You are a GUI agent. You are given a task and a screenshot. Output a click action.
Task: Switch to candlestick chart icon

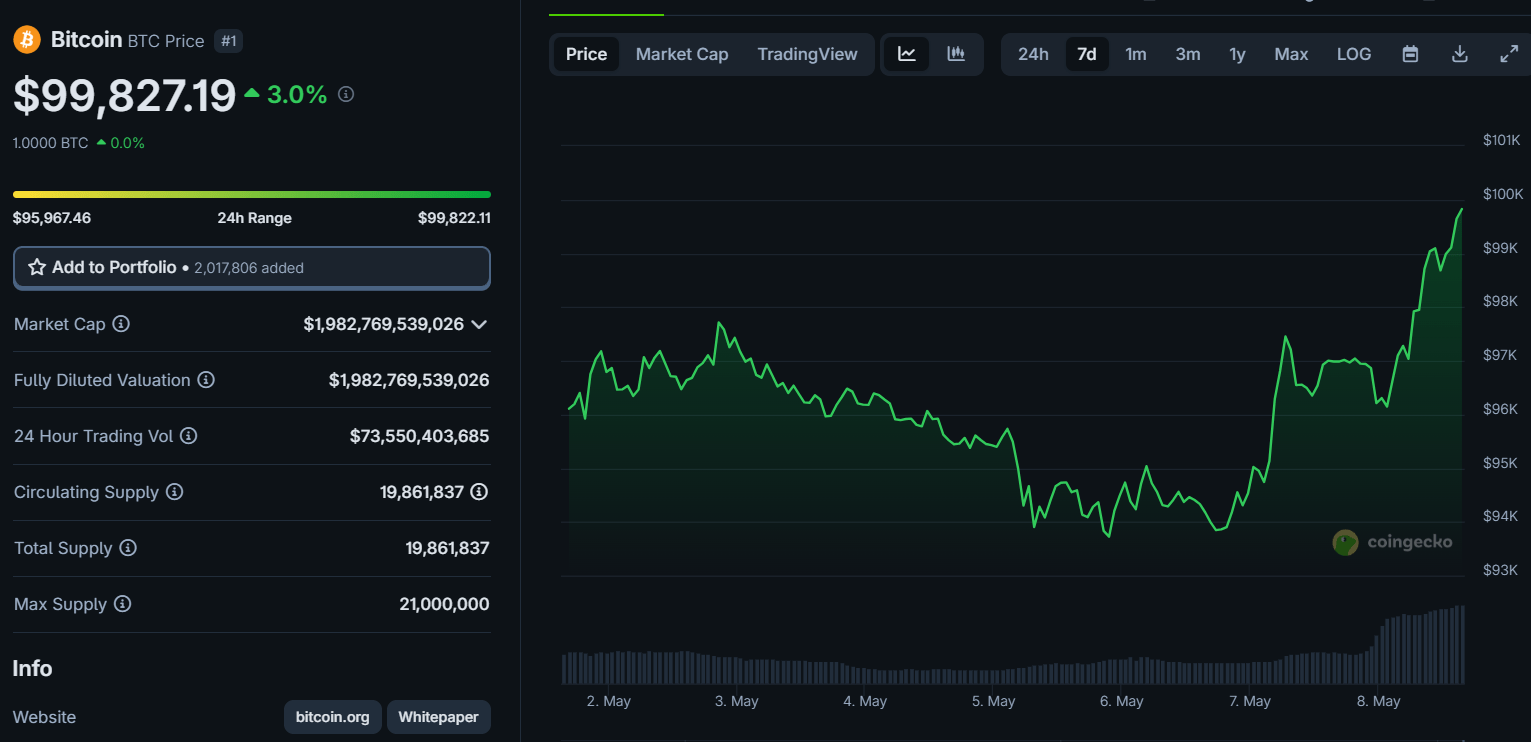tap(956, 54)
